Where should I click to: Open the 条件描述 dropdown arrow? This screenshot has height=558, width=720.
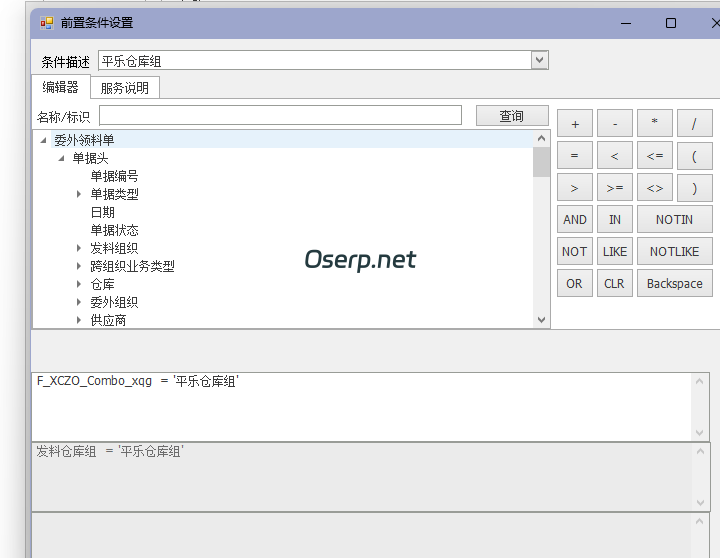pos(540,60)
